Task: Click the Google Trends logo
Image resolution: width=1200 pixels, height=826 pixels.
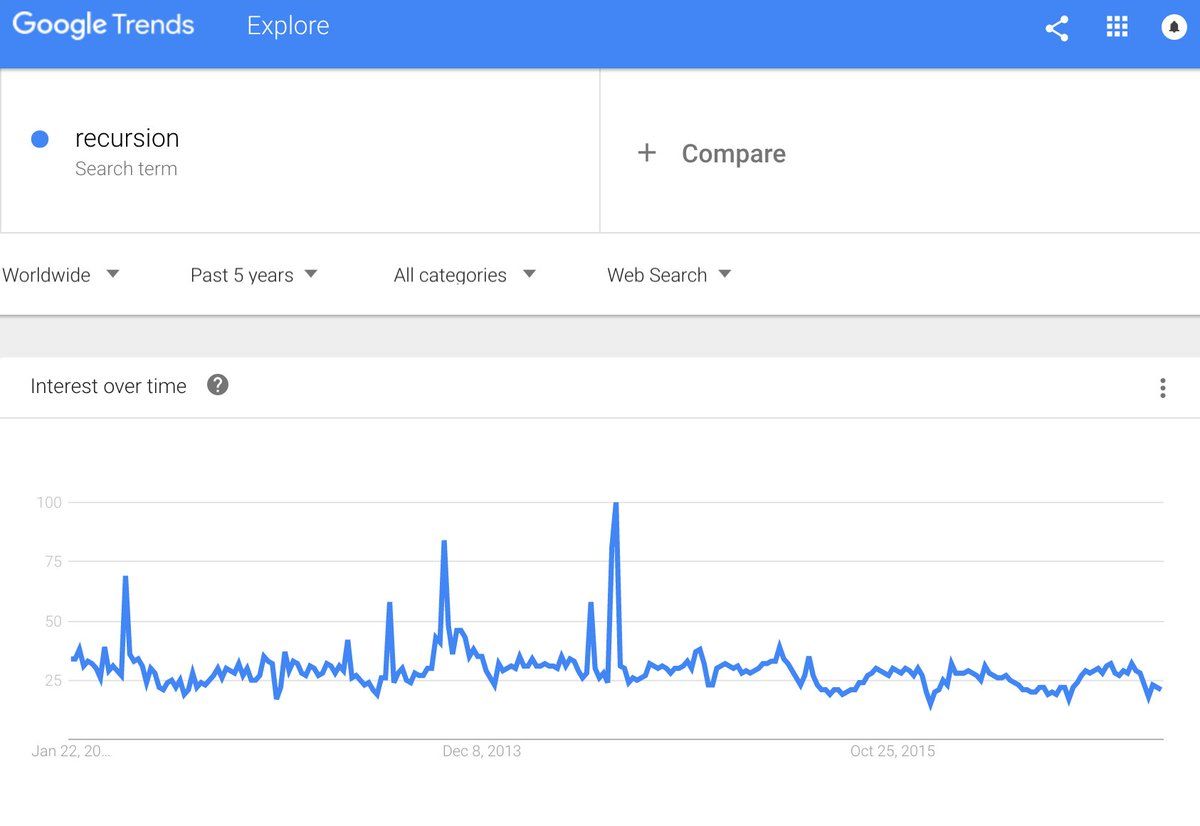Action: tap(103, 26)
